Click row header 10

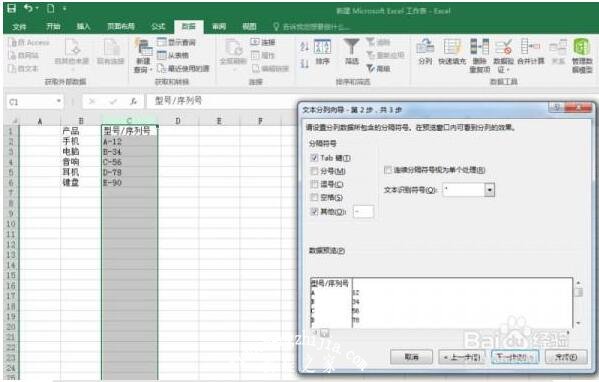(x=11, y=224)
